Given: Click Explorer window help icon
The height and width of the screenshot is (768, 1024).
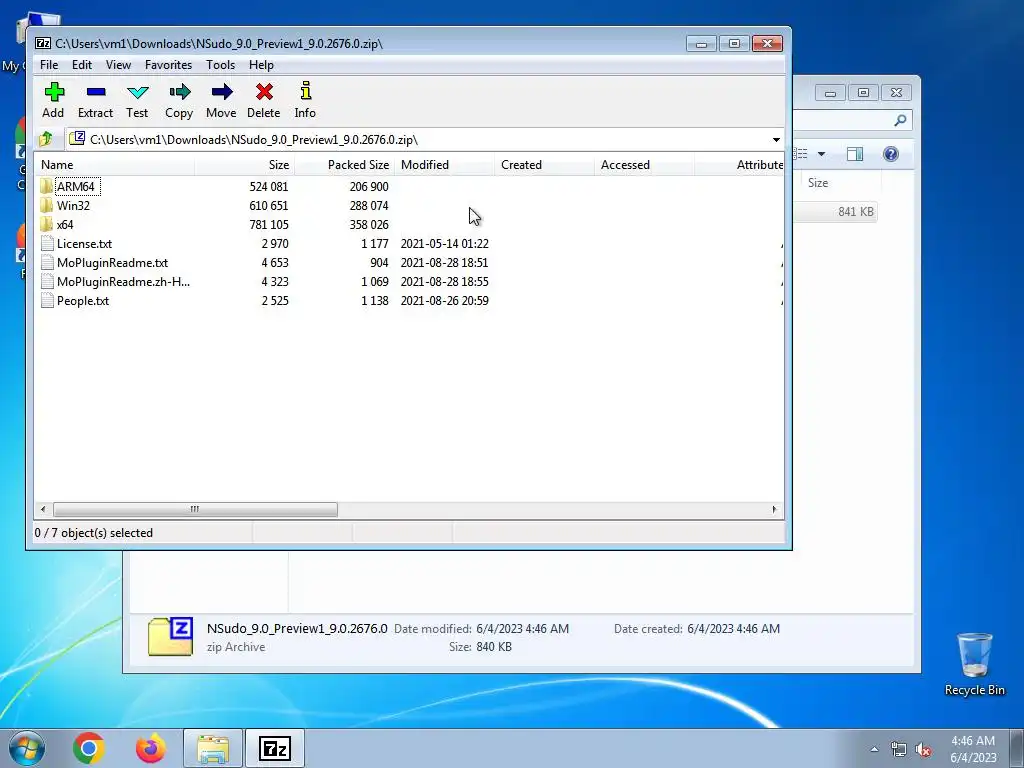Looking at the screenshot, I should (891, 154).
